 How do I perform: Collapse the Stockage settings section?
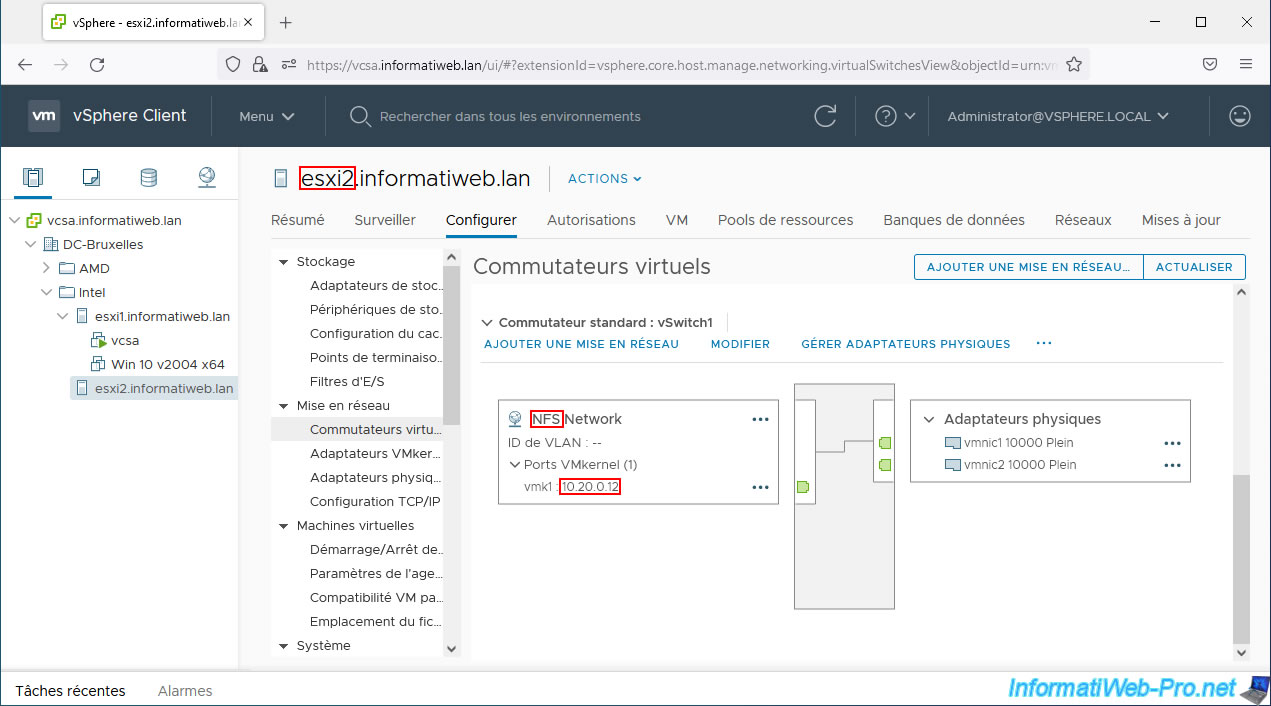283,262
